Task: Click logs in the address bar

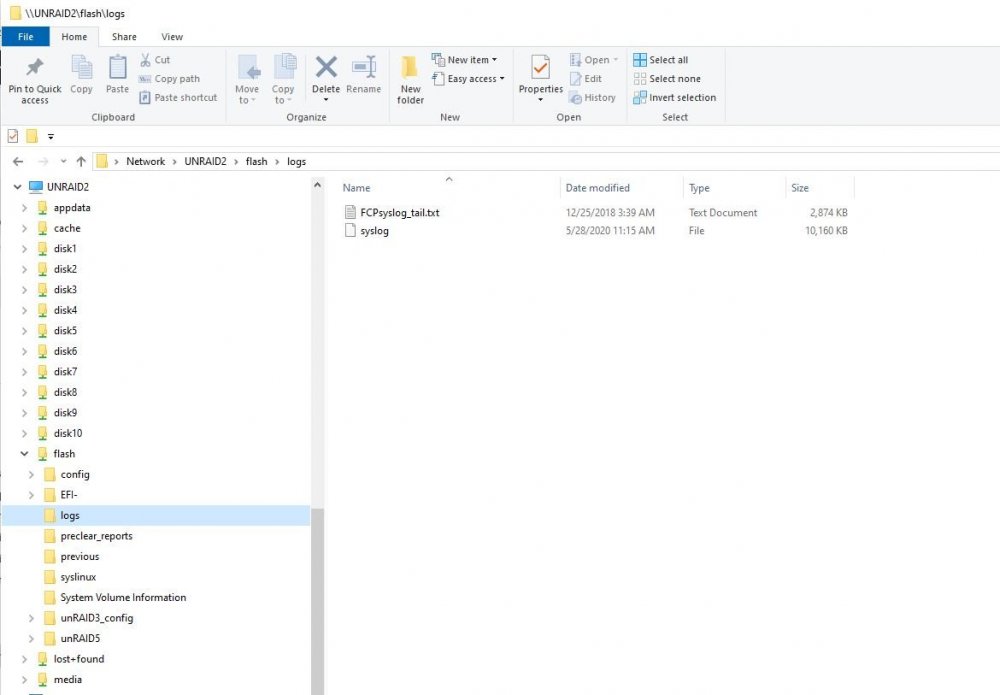Action: click(297, 161)
